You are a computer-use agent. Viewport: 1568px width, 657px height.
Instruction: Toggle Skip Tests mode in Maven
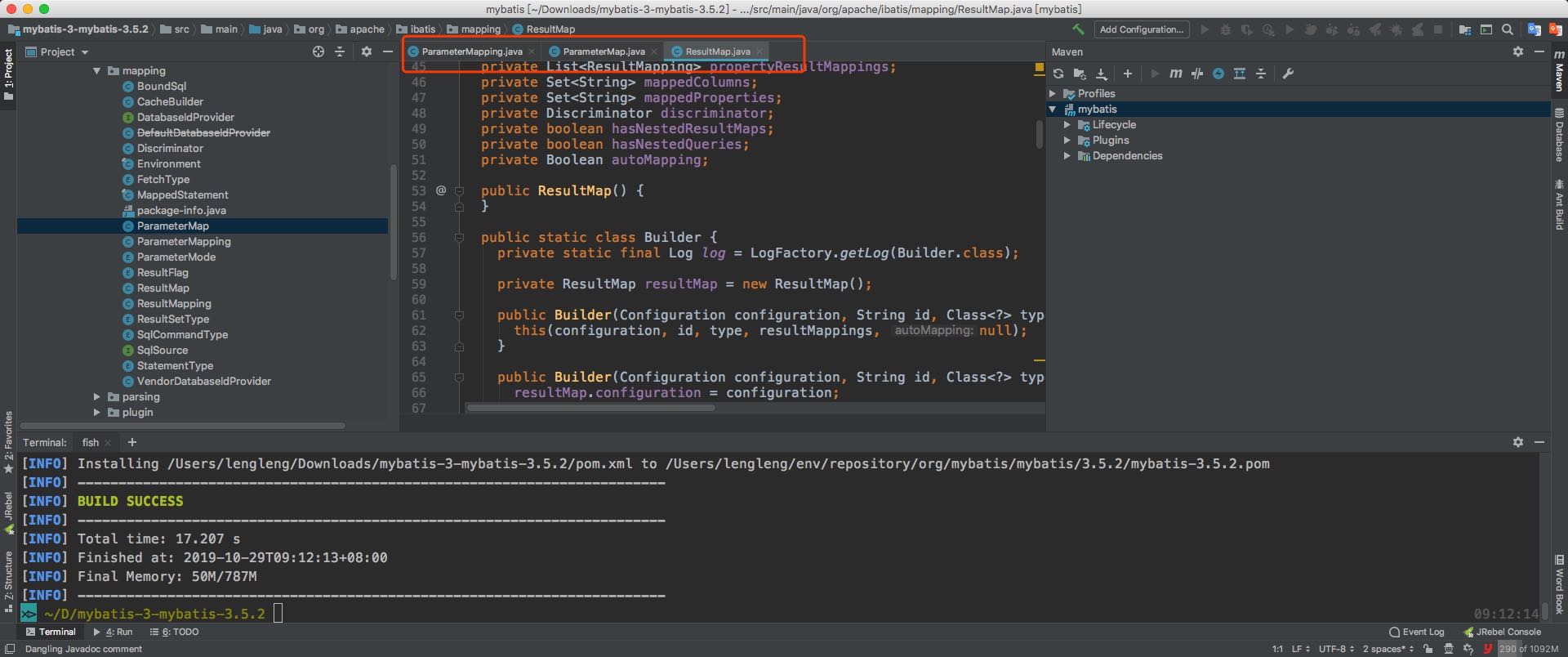[x=1218, y=74]
